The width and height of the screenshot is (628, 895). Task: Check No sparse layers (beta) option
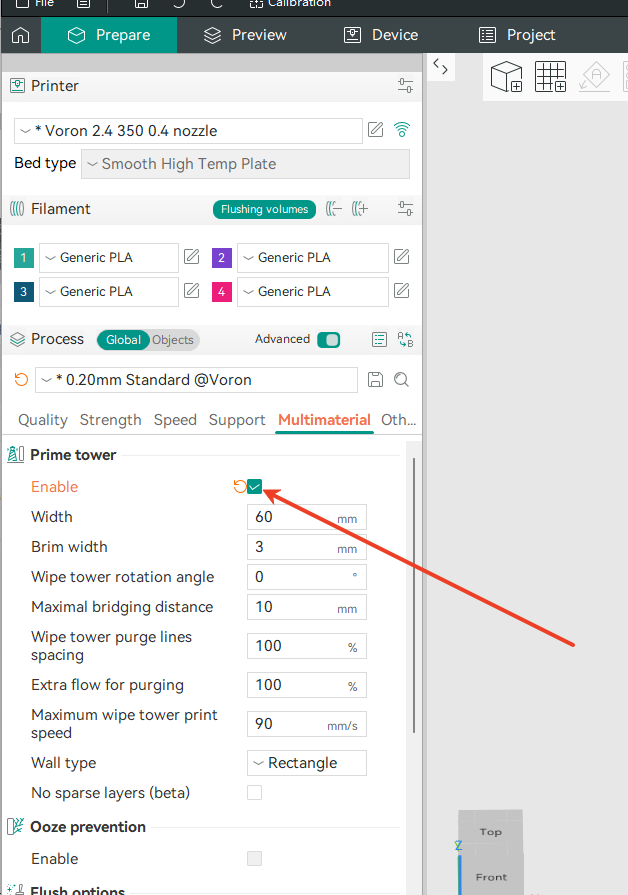[255, 793]
